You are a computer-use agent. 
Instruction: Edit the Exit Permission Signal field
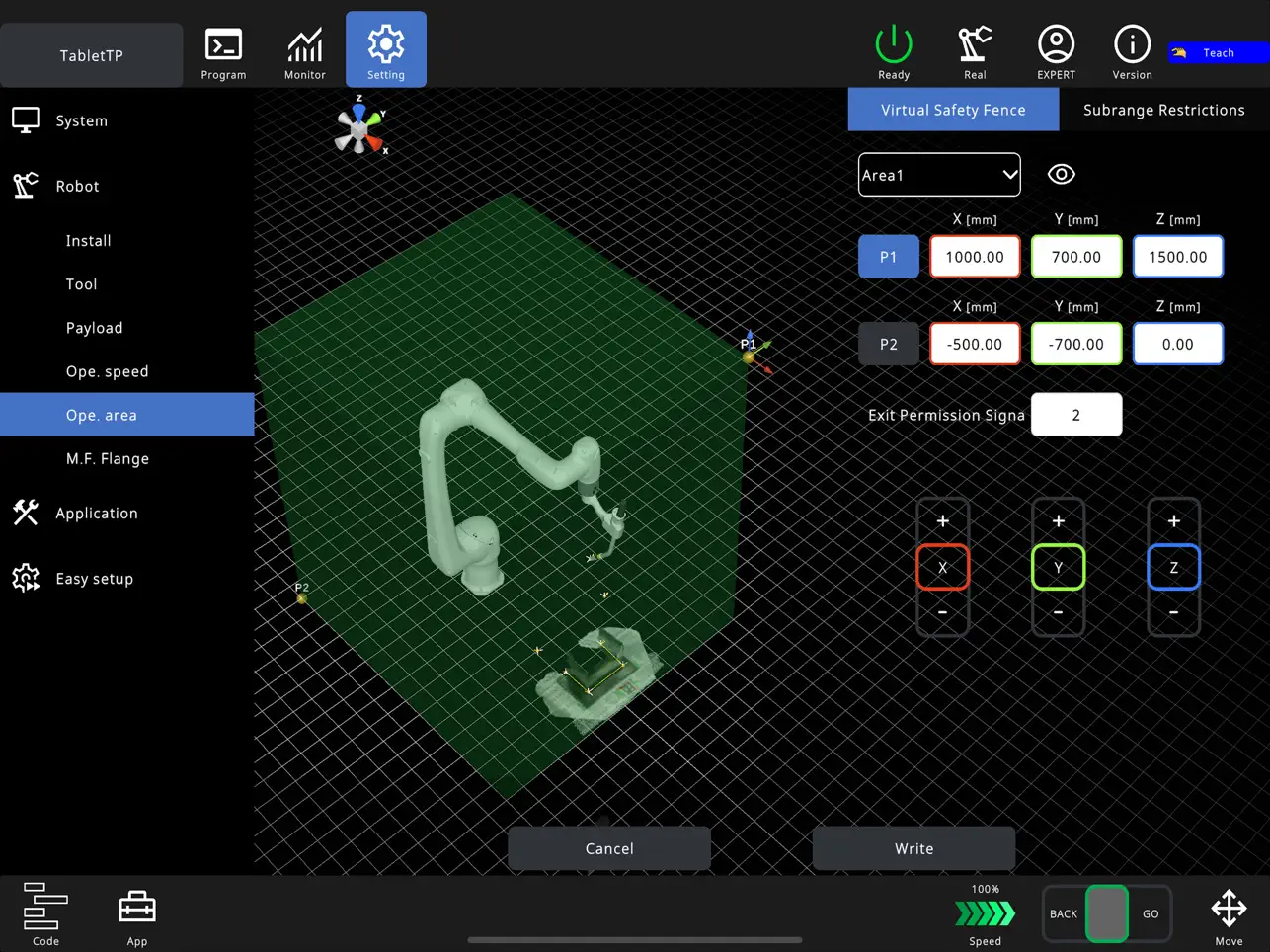pos(1076,415)
